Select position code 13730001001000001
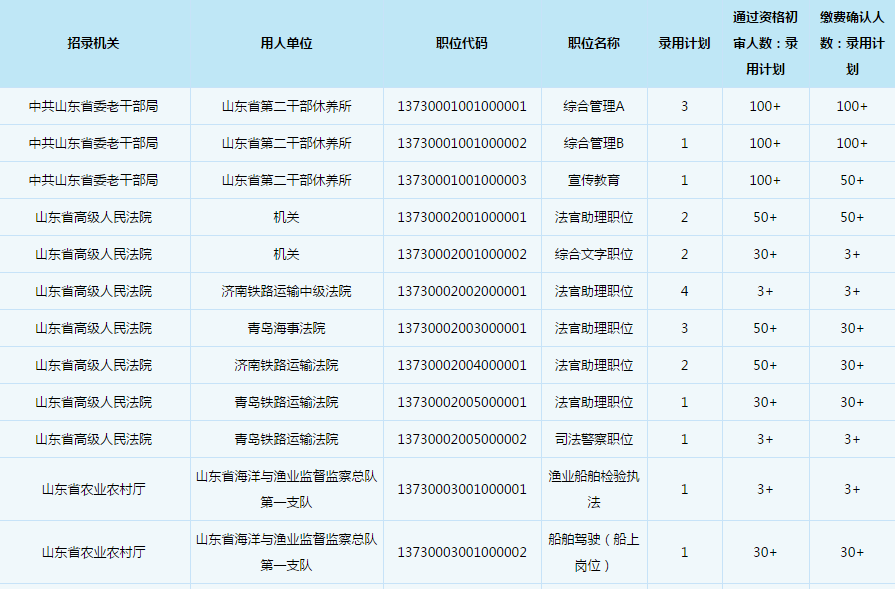 [462, 106]
